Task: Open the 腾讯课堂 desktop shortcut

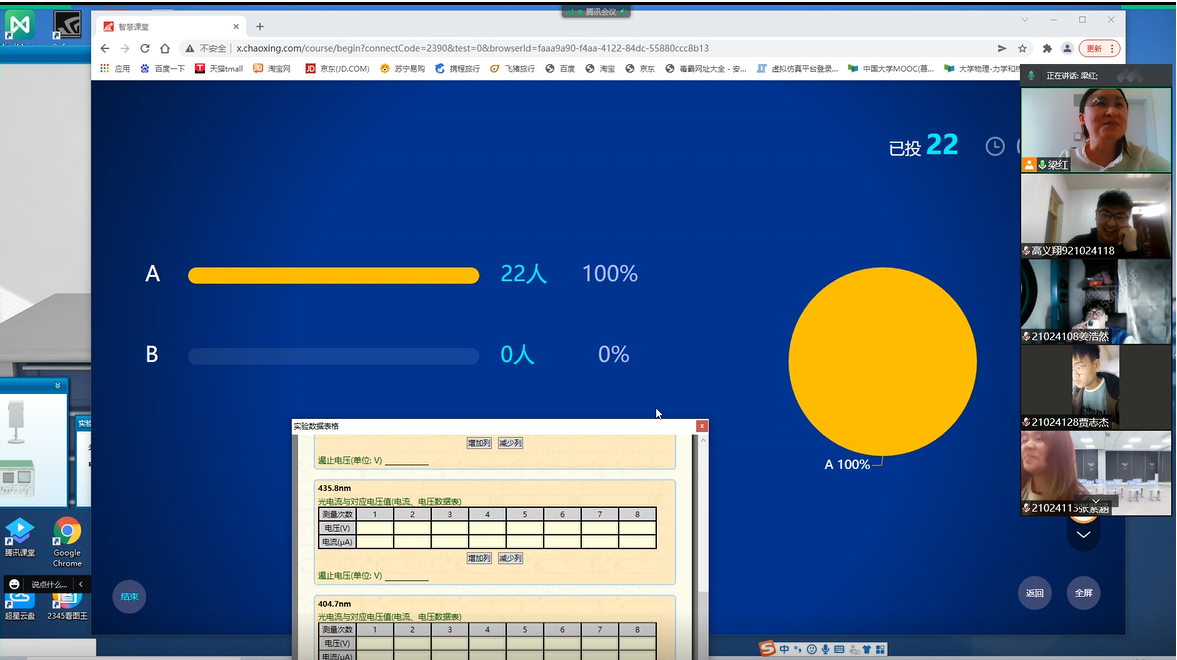Action: (20, 538)
